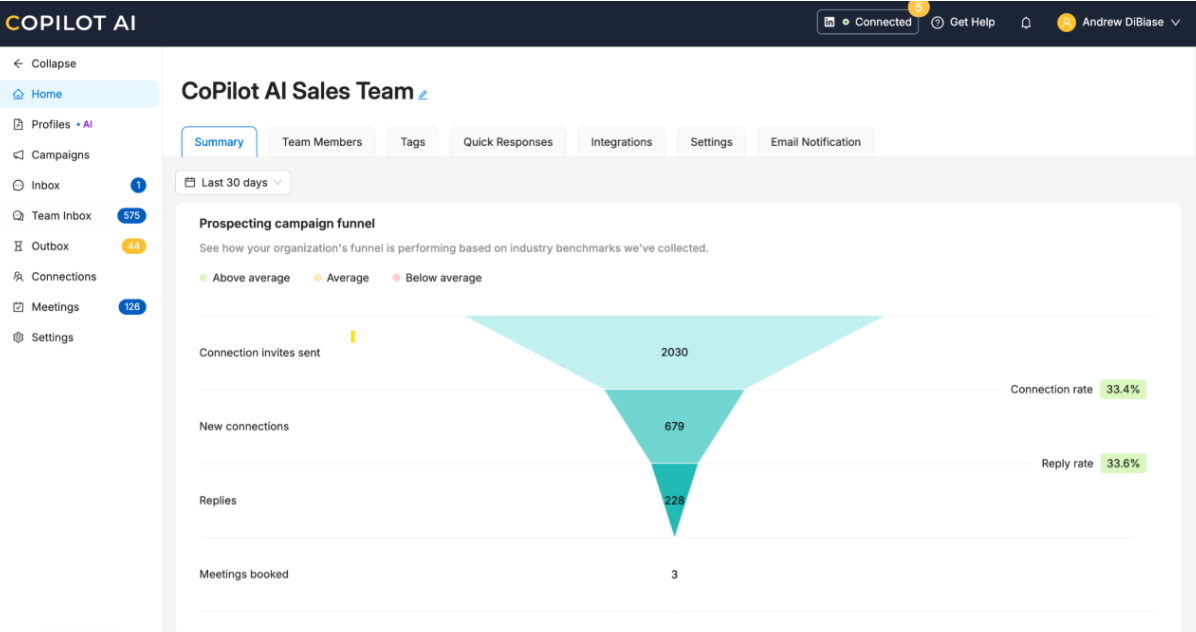
Task: Go to Campaigns in the sidebar
Action: pos(60,155)
